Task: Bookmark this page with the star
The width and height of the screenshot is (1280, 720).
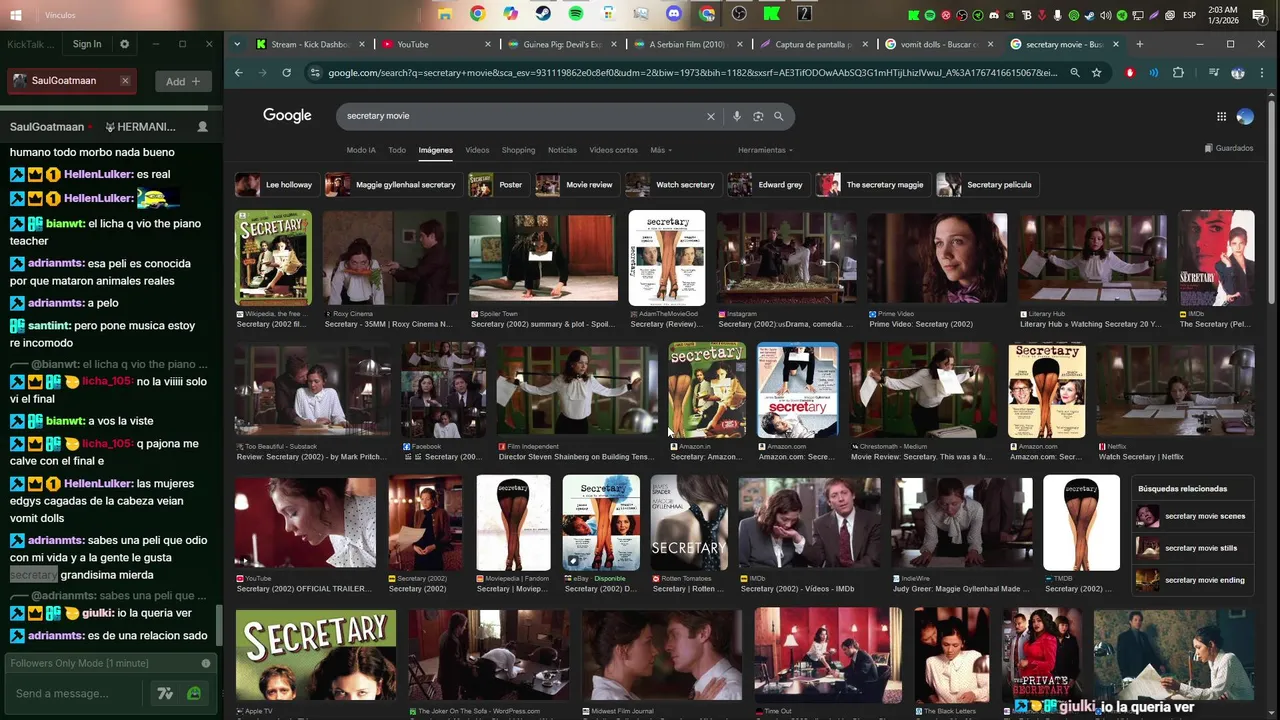Action: pyautogui.click(x=1097, y=73)
